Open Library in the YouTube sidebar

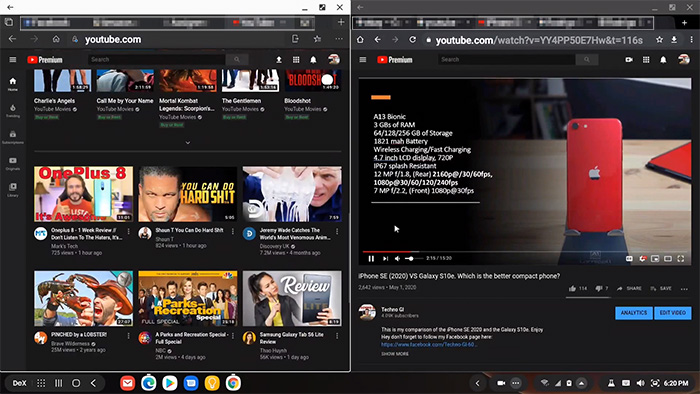click(x=12, y=190)
